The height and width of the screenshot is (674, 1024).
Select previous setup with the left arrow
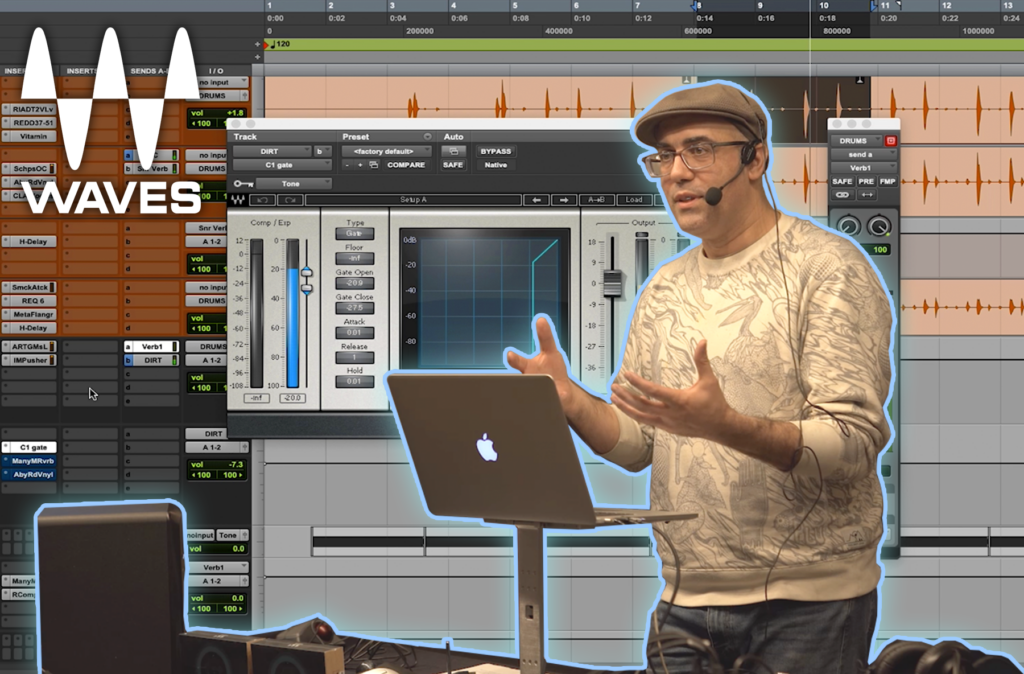click(x=536, y=200)
